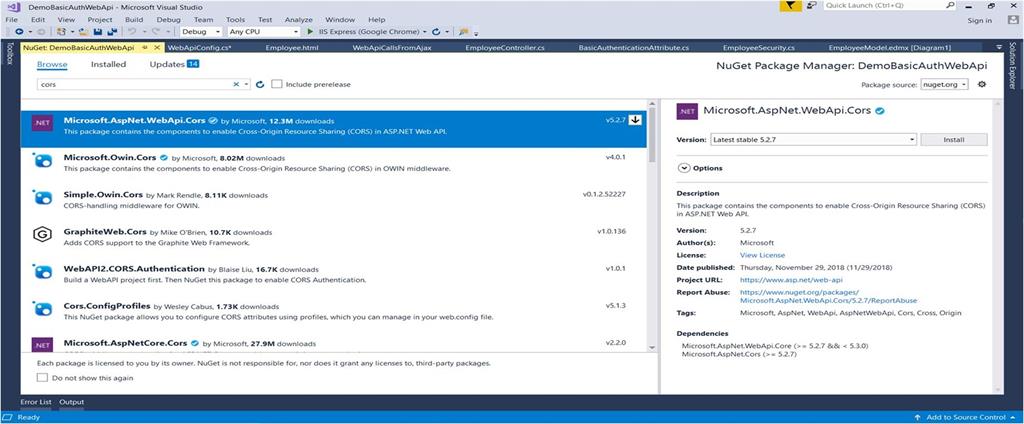Clear the cors search text with X
The height and width of the screenshot is (424, 1024).
[x=236, y=84]
